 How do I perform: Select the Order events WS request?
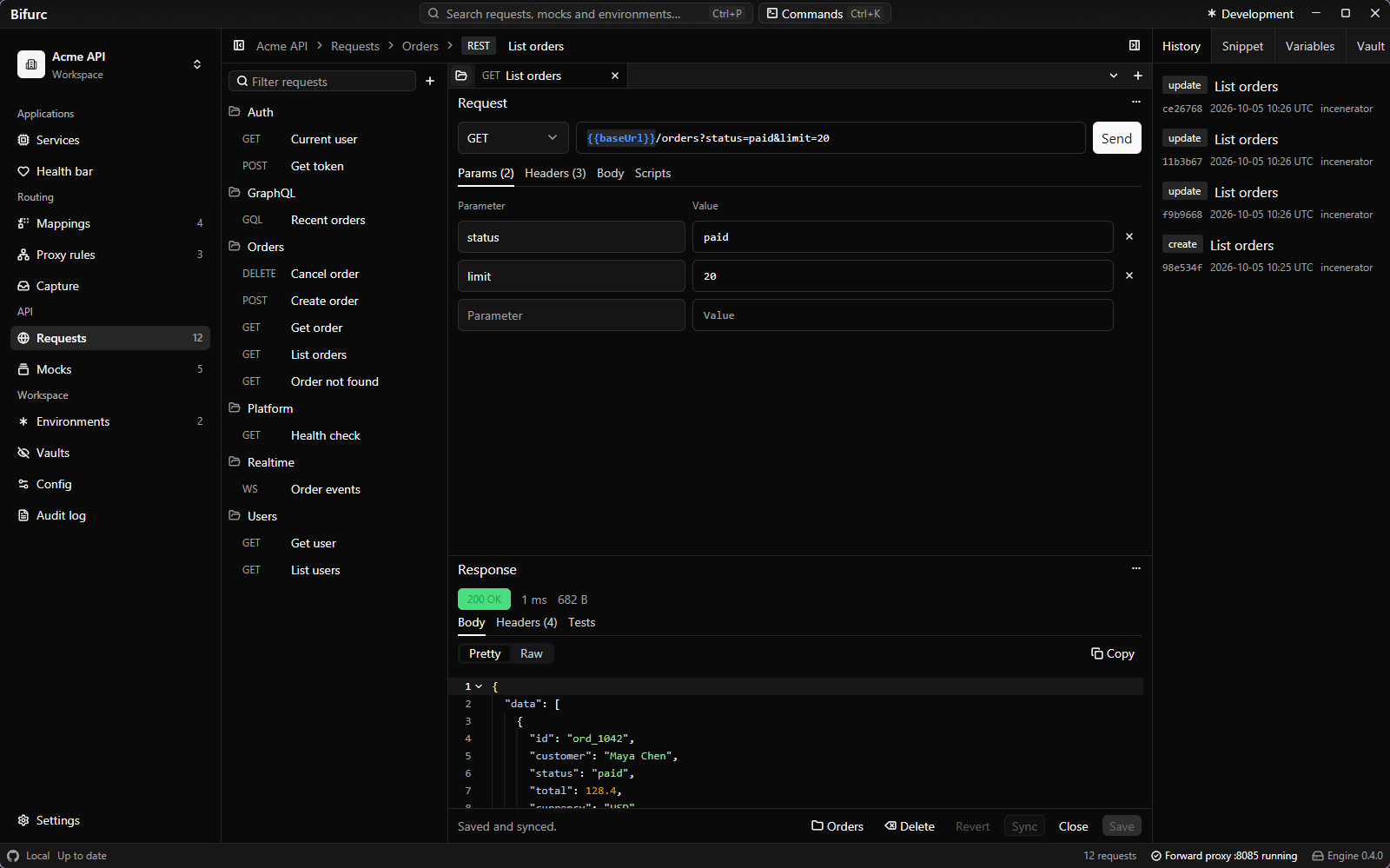334,489
